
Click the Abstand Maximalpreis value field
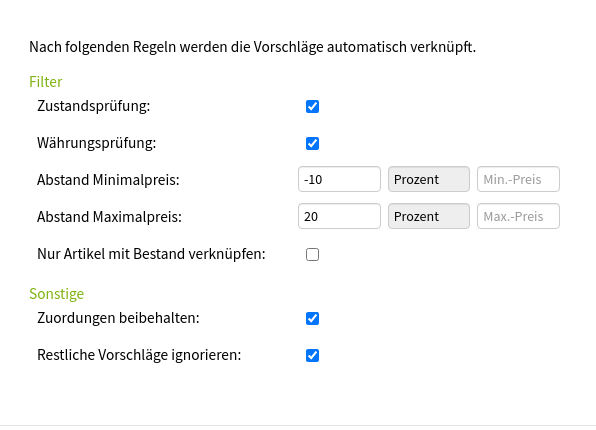(339, 216)
